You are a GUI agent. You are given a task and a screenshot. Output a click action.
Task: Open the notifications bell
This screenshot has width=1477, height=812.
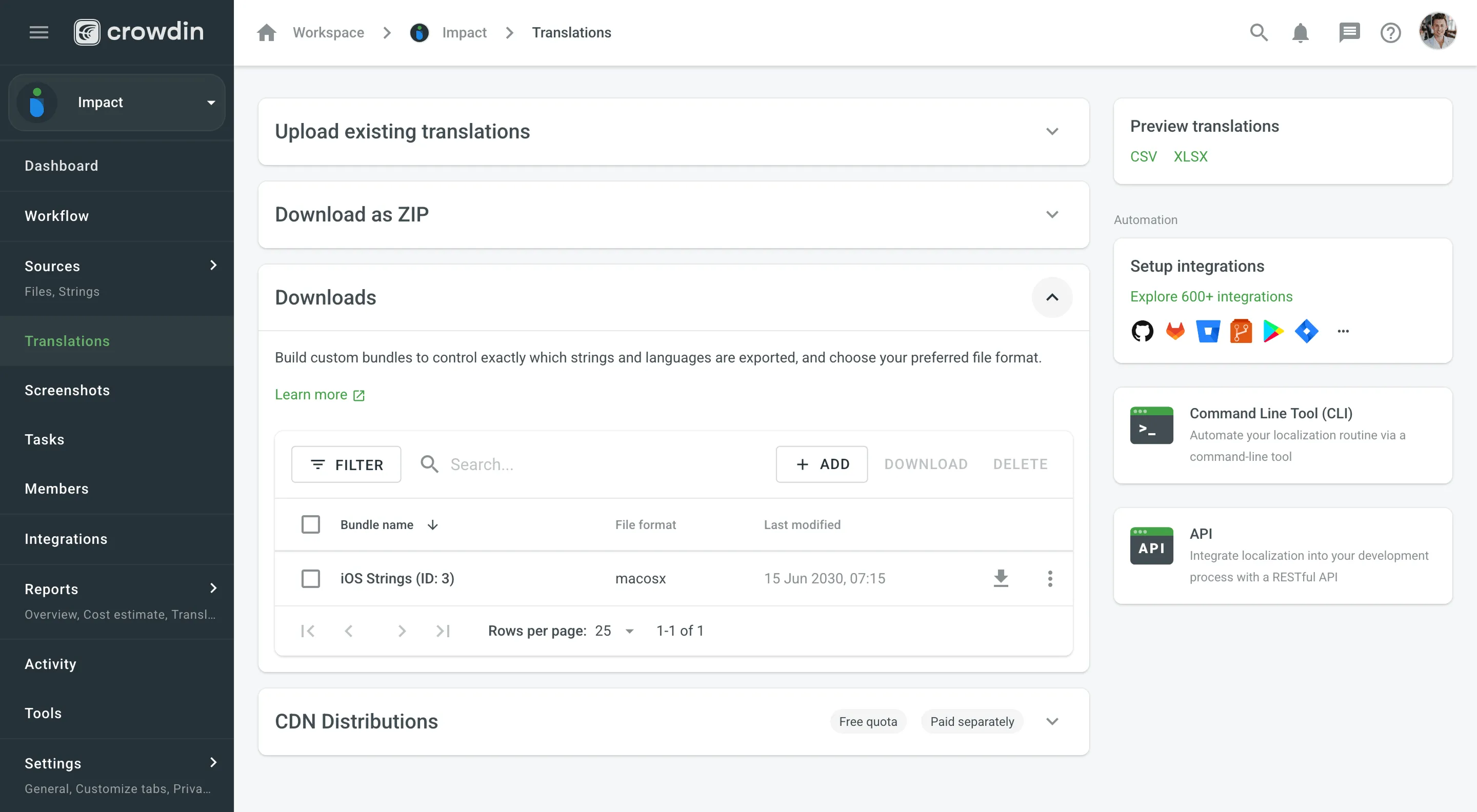(x=1300, y=33)
